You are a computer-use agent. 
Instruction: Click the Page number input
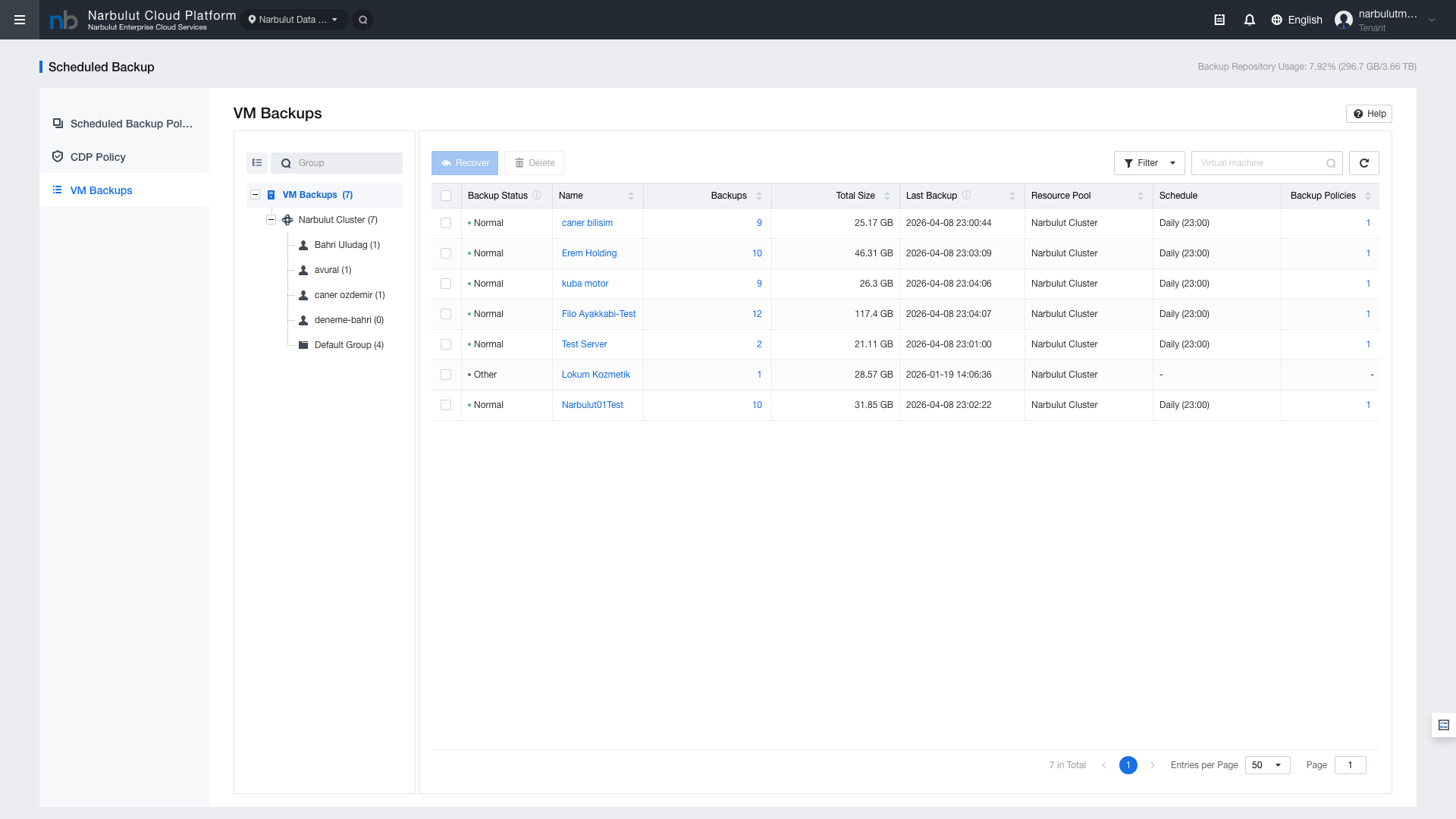[x=1350, y=765]
